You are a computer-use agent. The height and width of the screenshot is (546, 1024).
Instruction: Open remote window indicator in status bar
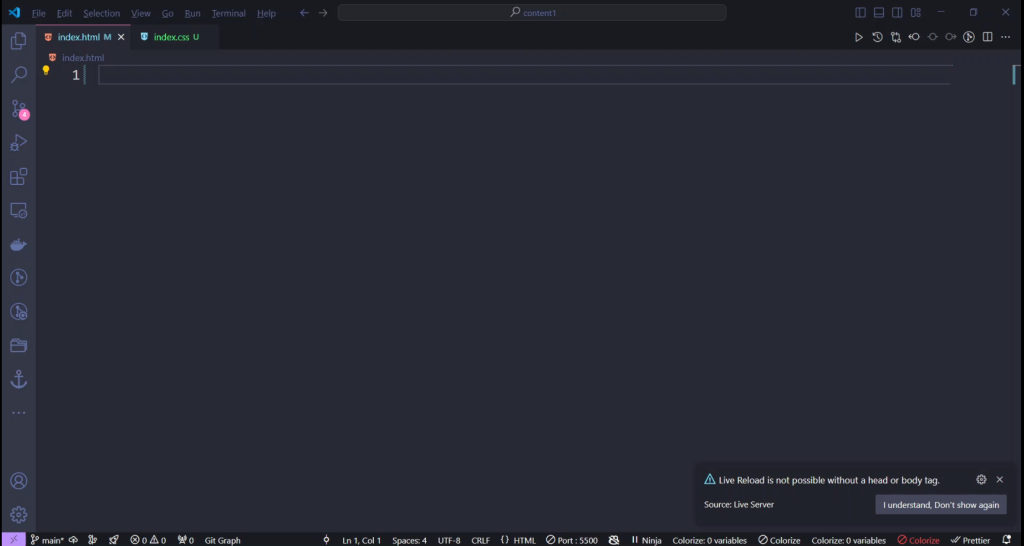[x=14, y=539]
